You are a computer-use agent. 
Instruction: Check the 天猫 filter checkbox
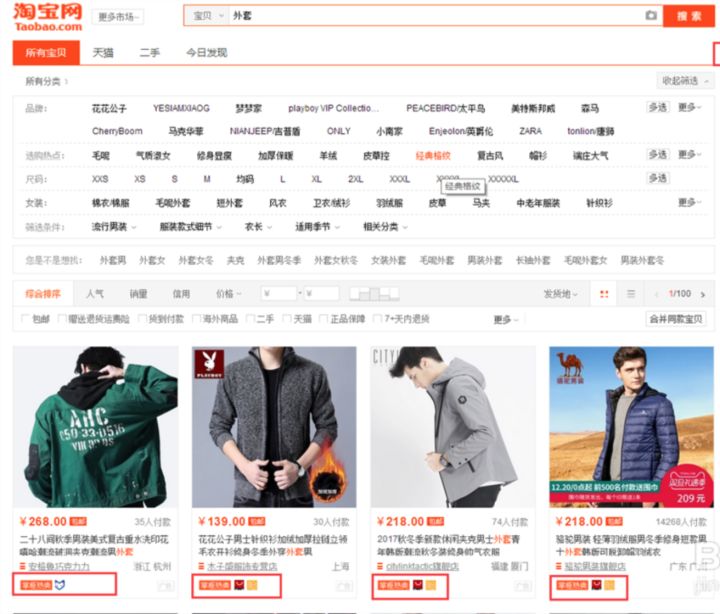[x=287, y=319]
